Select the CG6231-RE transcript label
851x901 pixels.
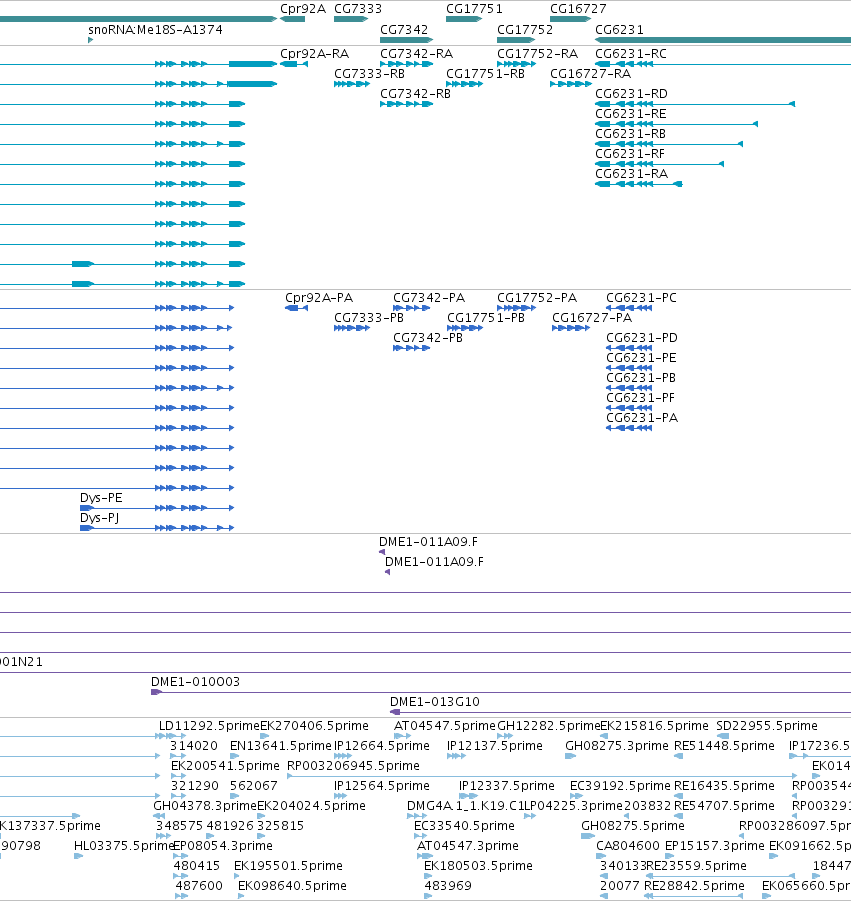point(630,114)
